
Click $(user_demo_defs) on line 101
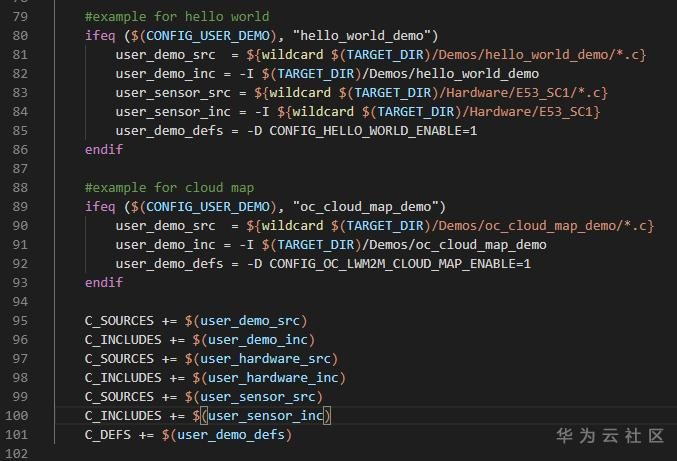227,435
